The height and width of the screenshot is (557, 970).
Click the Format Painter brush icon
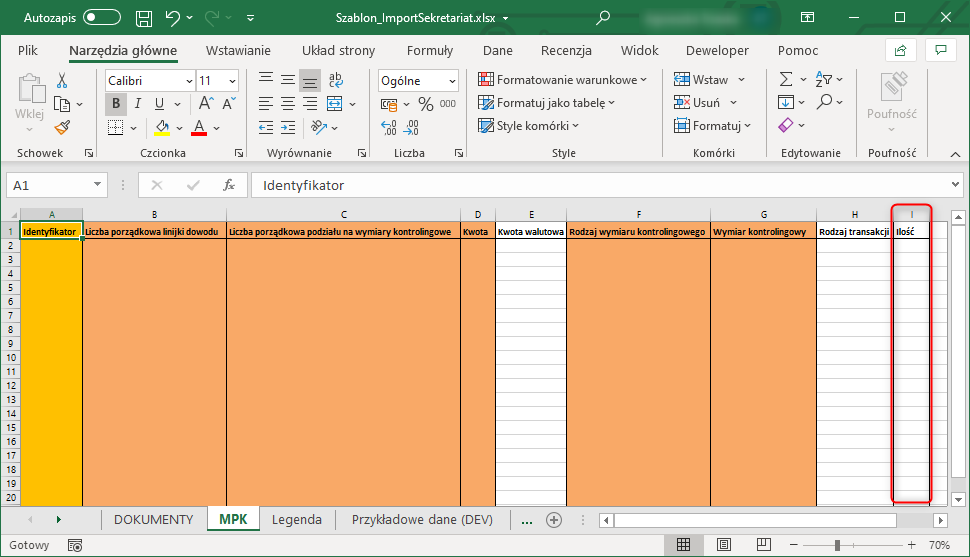pyautogui.click(x=62, y=127)
